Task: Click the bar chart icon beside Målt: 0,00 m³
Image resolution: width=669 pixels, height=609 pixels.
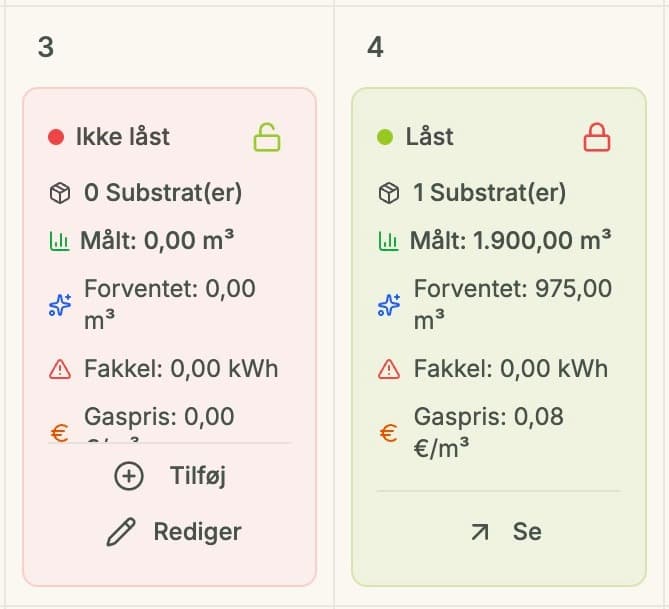Action: coord(59,241)
